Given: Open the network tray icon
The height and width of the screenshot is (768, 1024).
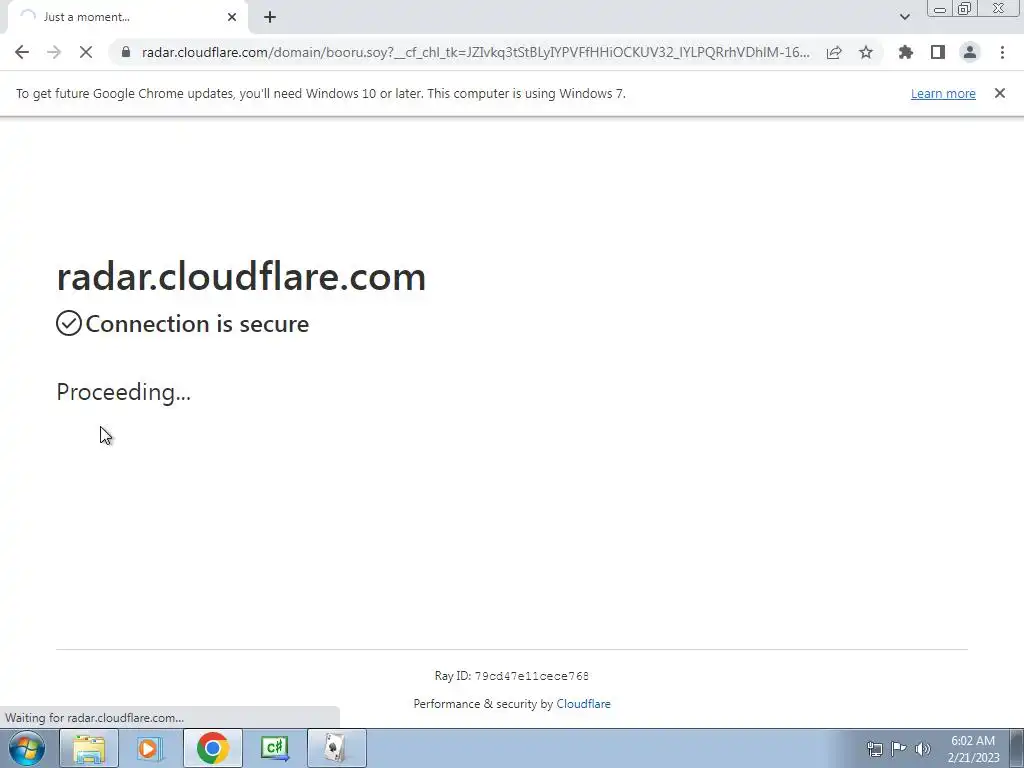Looking at the screenshot, I should [874, 748].
